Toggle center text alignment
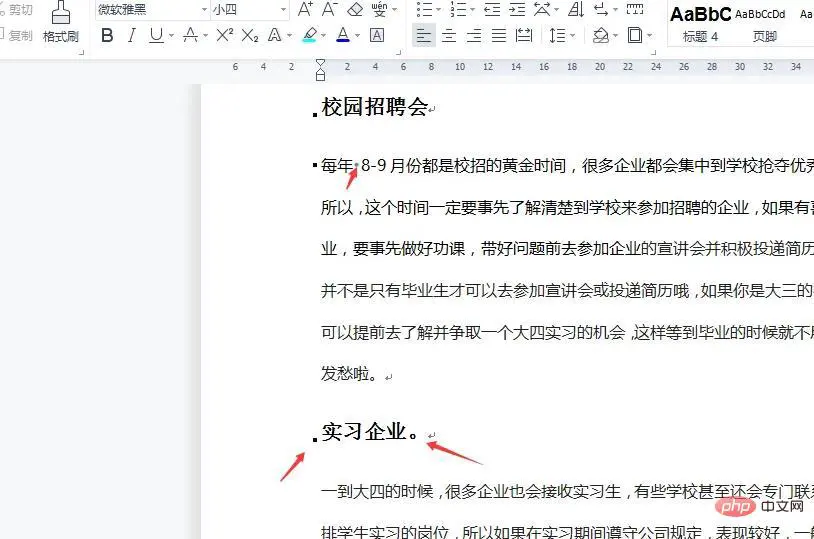Image resolution: width=814 pixels, height=539 pixels. (449, 35)
